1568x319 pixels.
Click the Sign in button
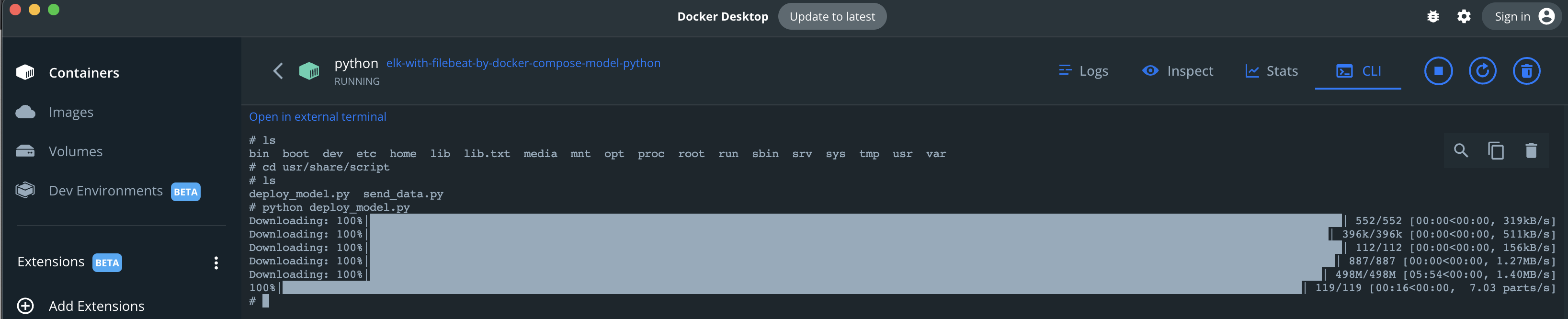point(1521,16)
